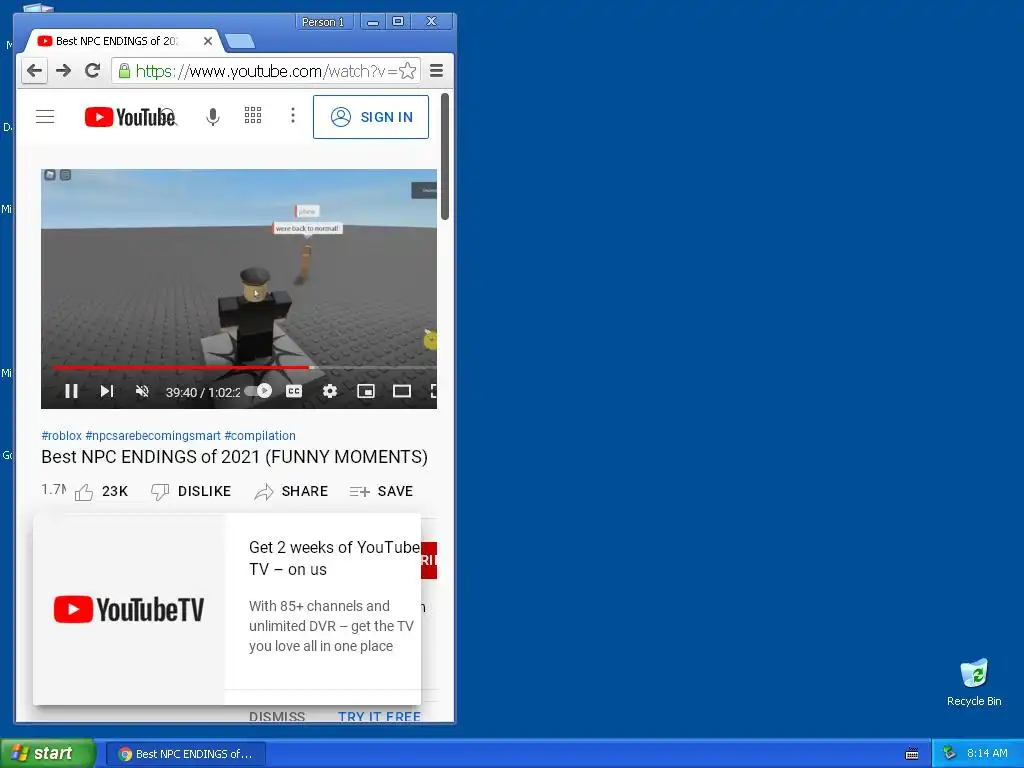Bookmark this page with the star icon

click(x=408, y=71)
